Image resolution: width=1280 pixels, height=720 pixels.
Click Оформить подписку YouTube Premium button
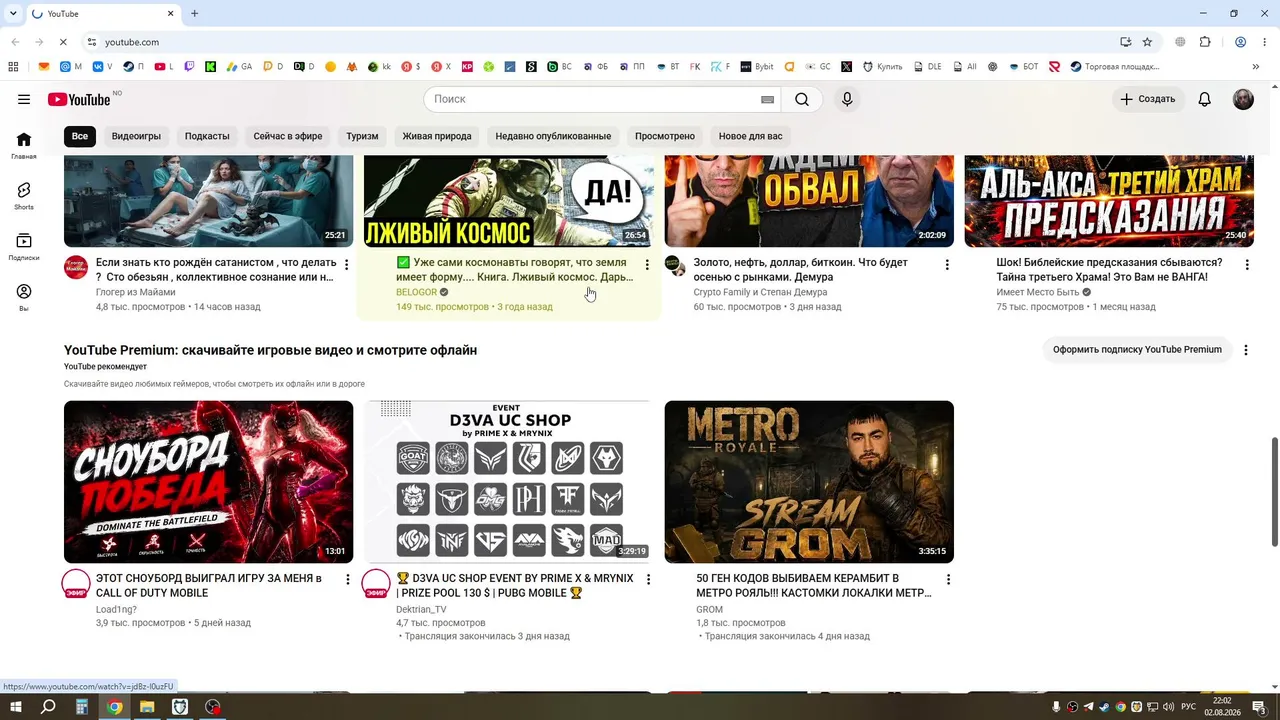coord(1137,350)
